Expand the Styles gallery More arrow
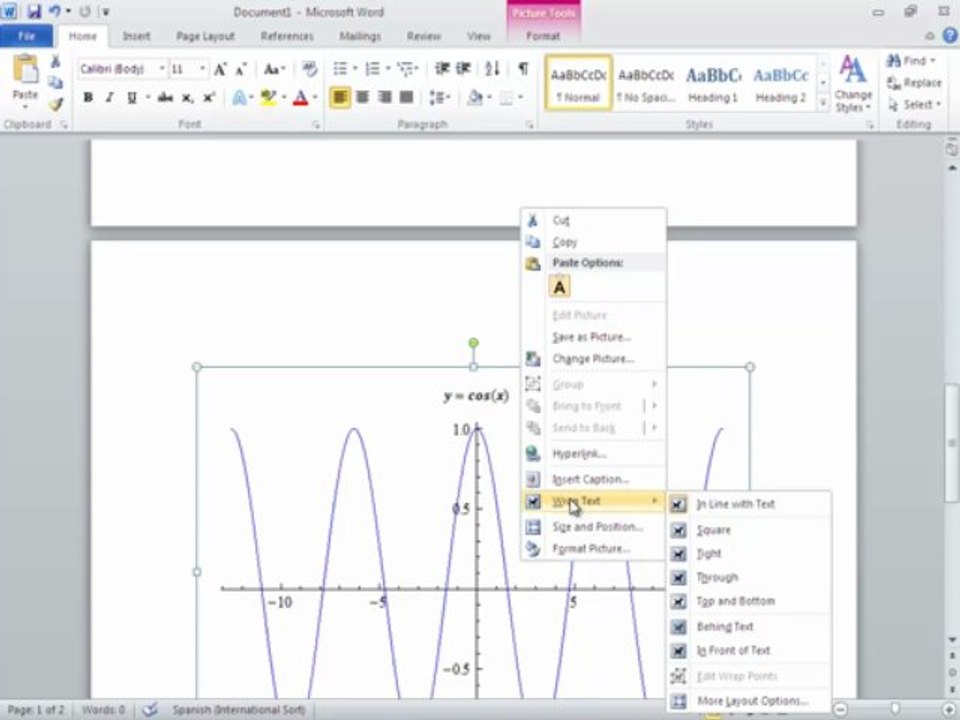 click(823, 105)
